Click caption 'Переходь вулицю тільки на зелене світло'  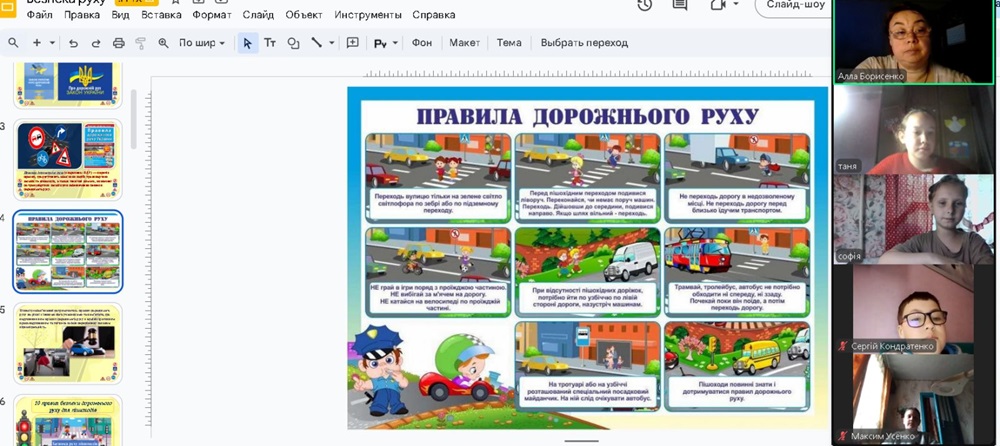coord(438,204)
